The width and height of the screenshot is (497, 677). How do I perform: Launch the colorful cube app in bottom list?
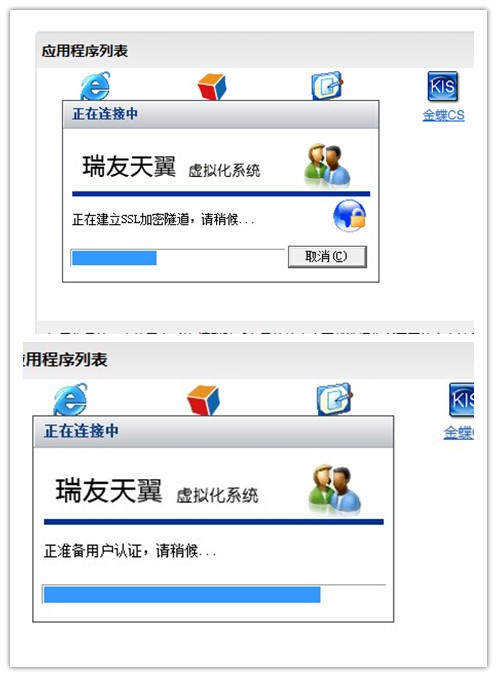point(203,400)
